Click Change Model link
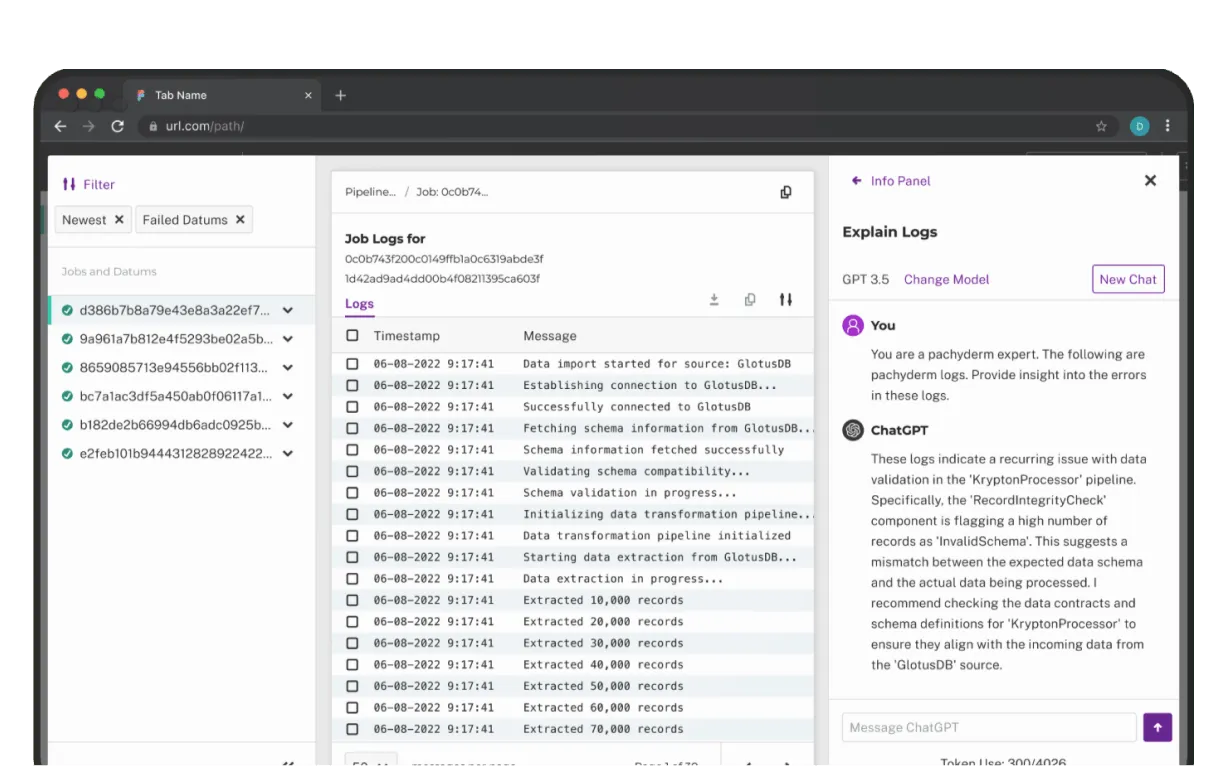The height and width of the screenshot is (766, 1230). click(x=946, y=279)
